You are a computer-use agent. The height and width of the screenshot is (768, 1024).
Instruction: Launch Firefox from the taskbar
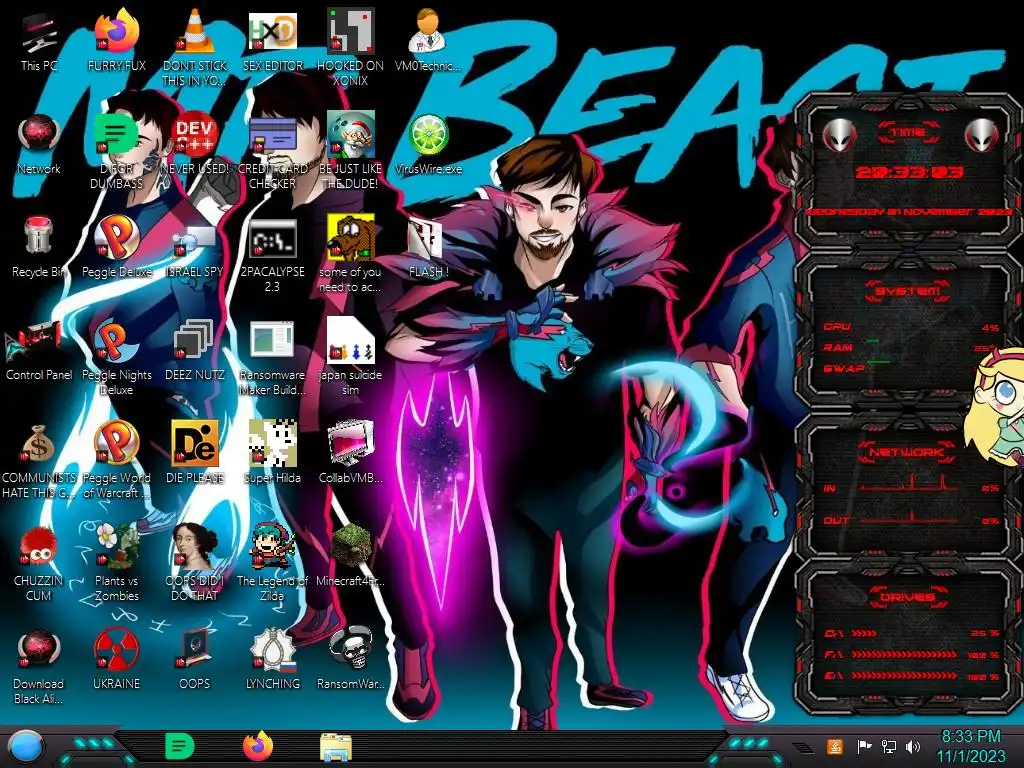pos(258,746)
